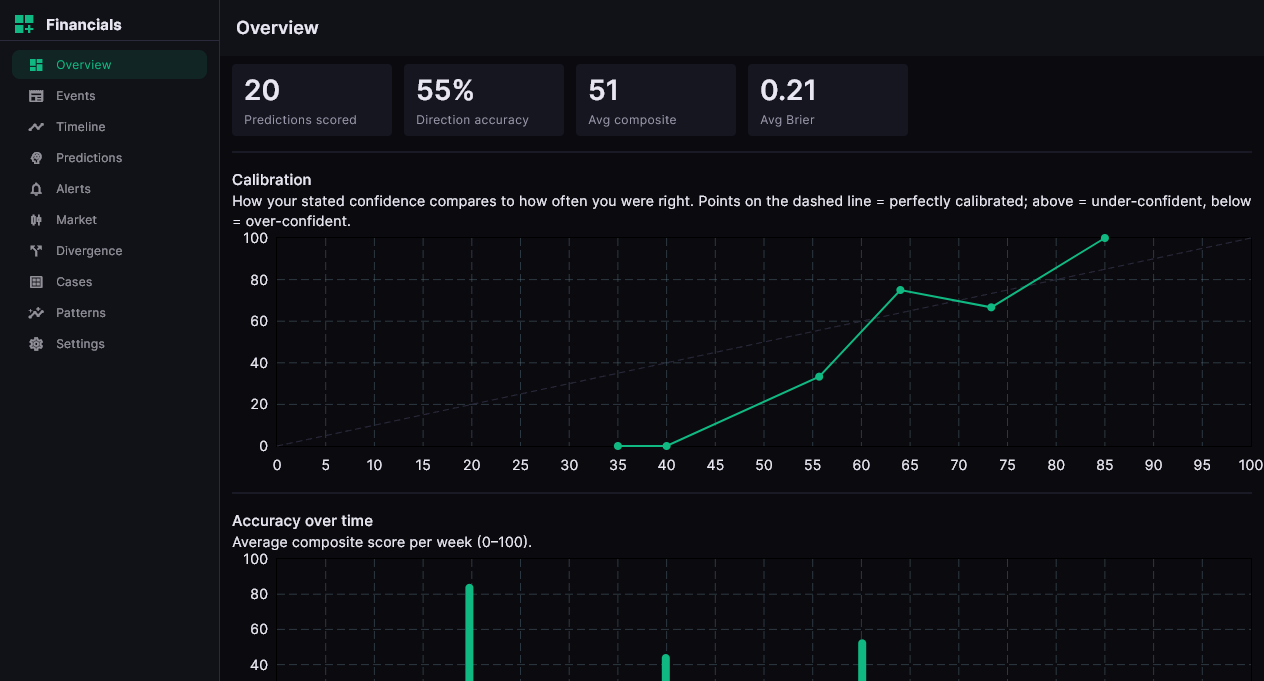The height and width of the screenshot is (681, 1264).
Task: Click the calibration point near confidence 73
Action: click(991, 307)
